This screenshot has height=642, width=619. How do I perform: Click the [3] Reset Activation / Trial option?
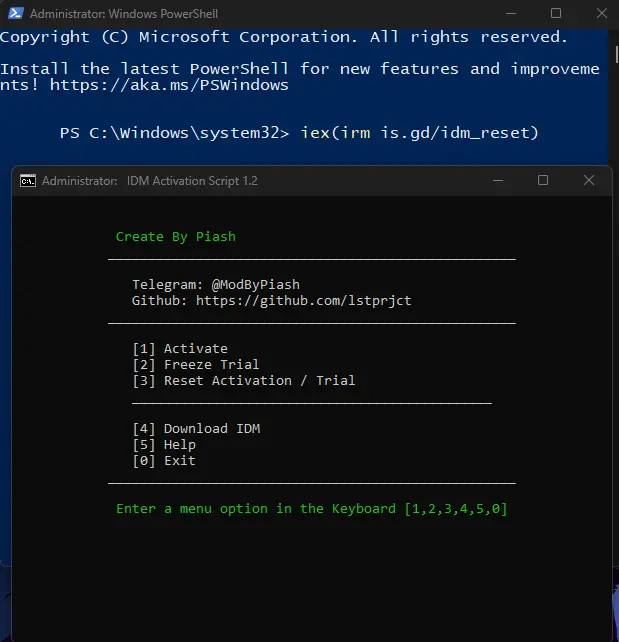244,381
